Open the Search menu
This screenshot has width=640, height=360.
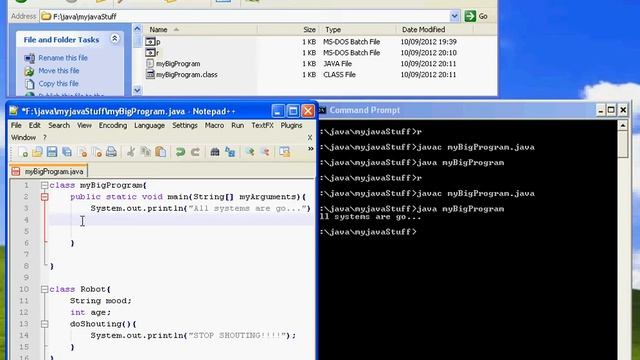point(59,125)
